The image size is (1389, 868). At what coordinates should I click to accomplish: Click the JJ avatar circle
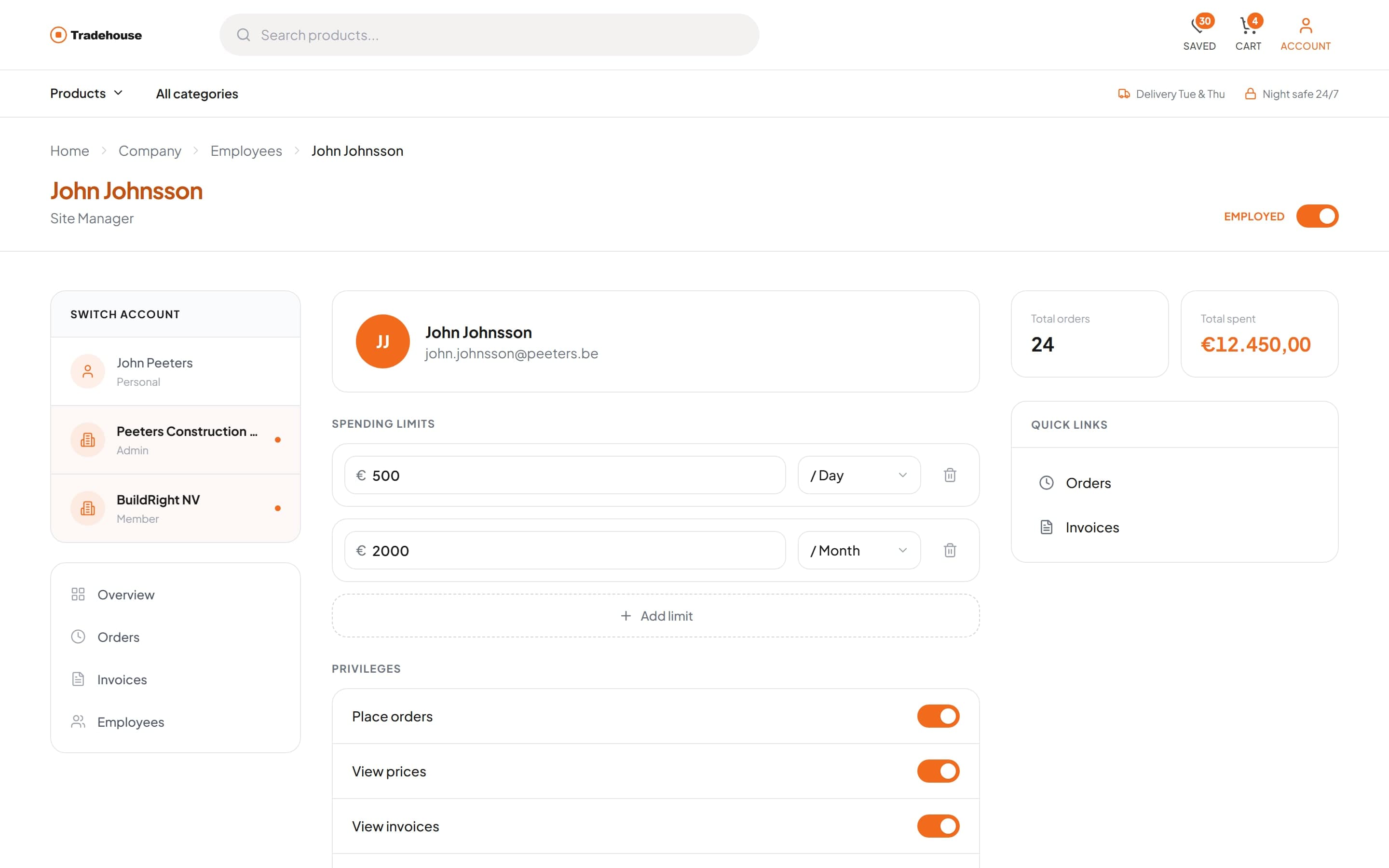coord(382,341)
